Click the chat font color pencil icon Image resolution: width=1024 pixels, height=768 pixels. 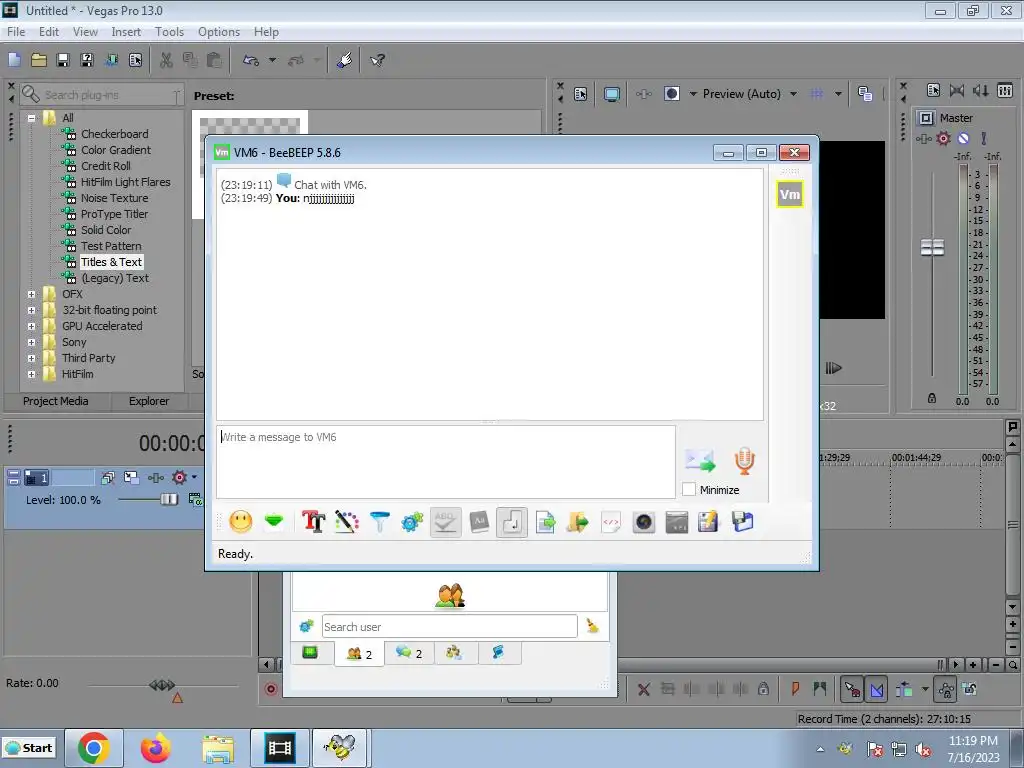pos(347,522)
